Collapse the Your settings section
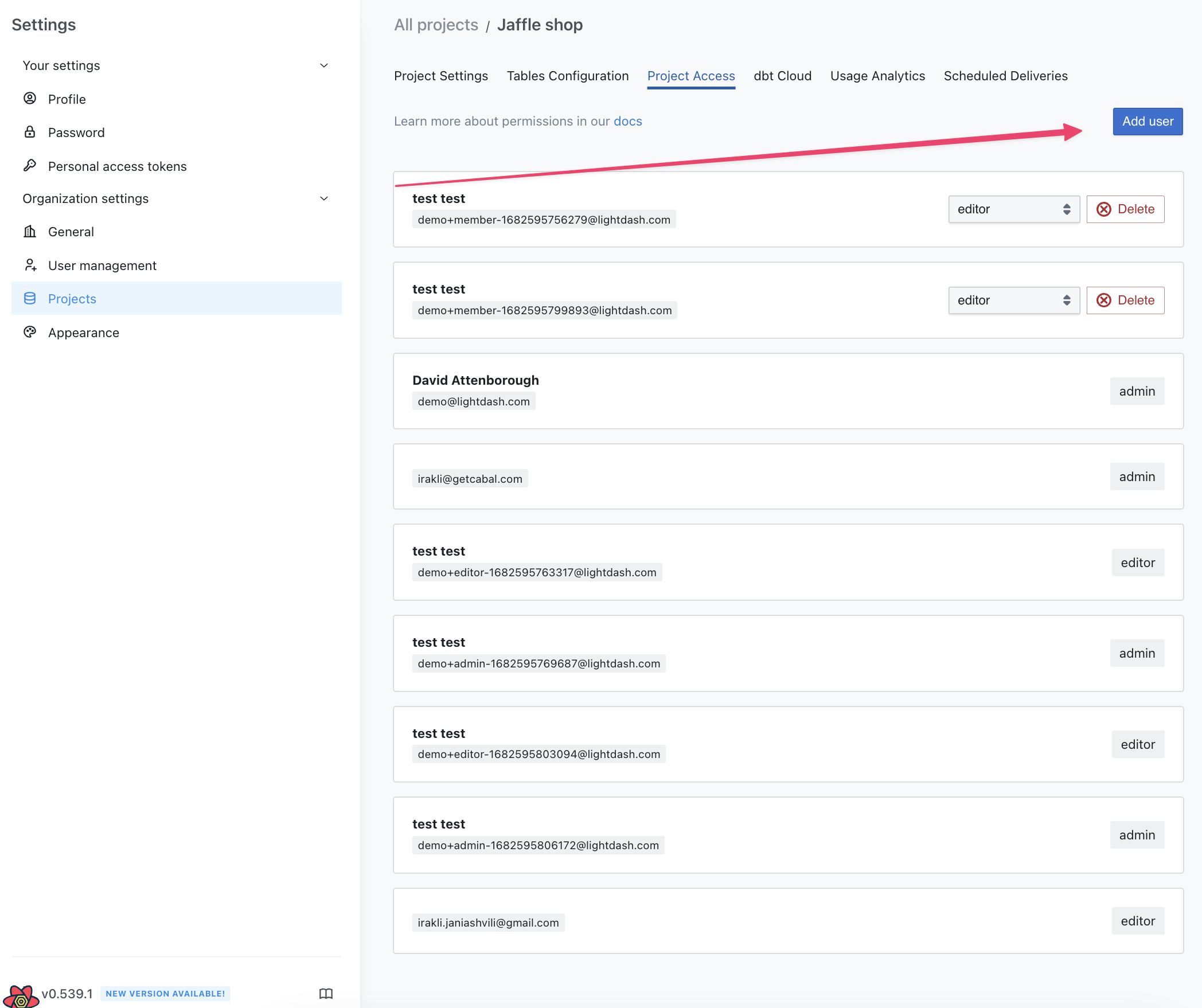This screenshot has width=1202, height=1008. coord(323,65)
